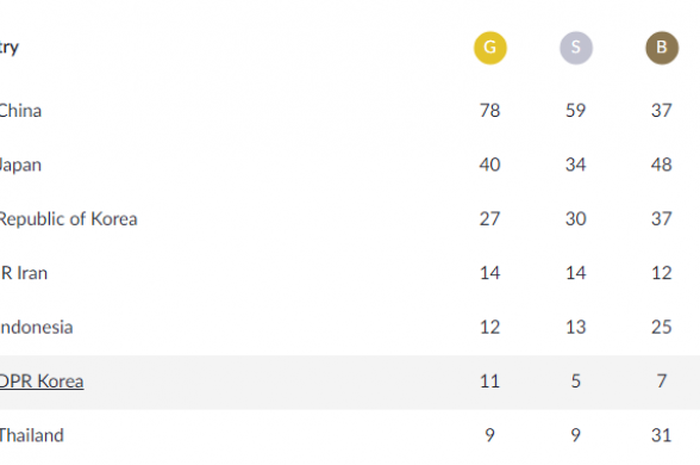Click DPR Korea's gold count of 11

point(490,382)
